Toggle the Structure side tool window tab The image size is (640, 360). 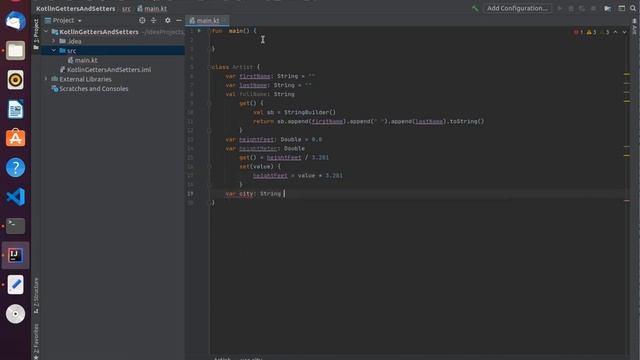tap(36, 296)
